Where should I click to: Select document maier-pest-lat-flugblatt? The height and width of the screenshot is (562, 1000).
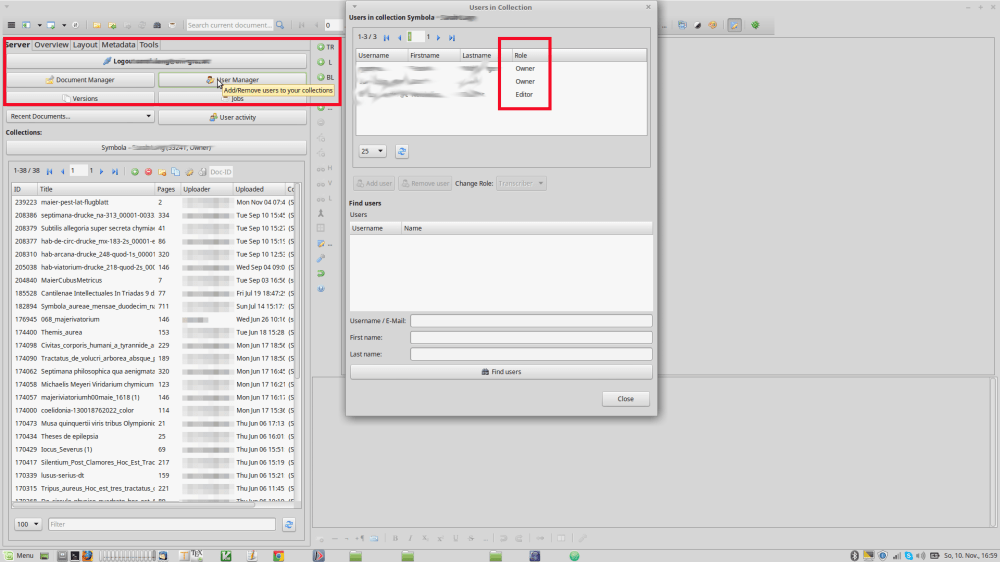pos(153,202)
